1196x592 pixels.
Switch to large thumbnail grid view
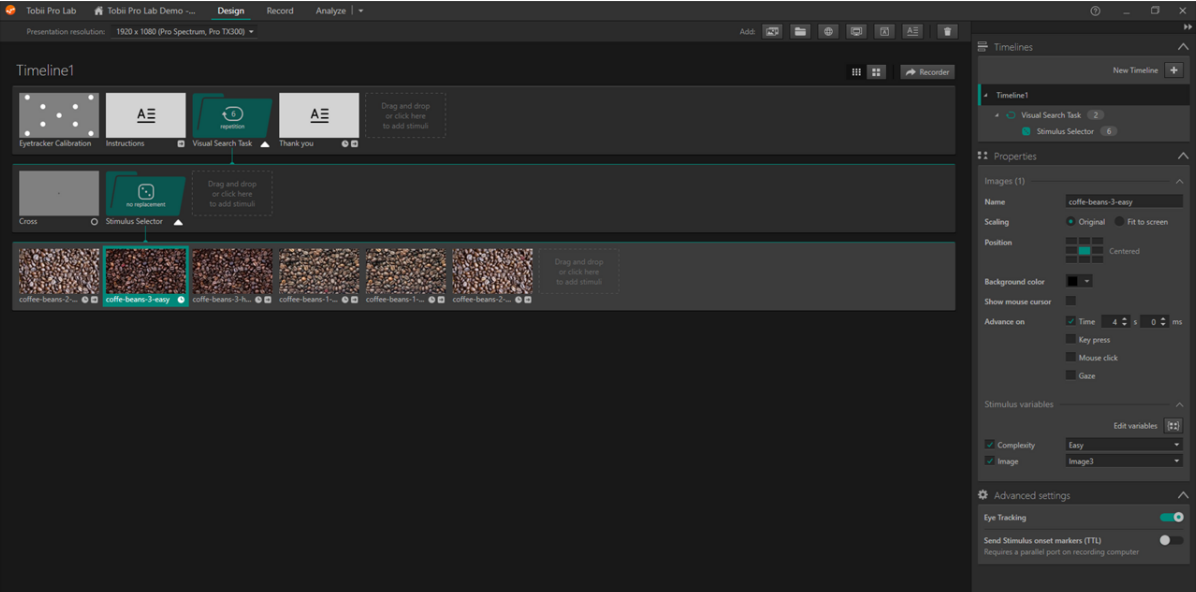pyautogui.click(x=876, y=72)
